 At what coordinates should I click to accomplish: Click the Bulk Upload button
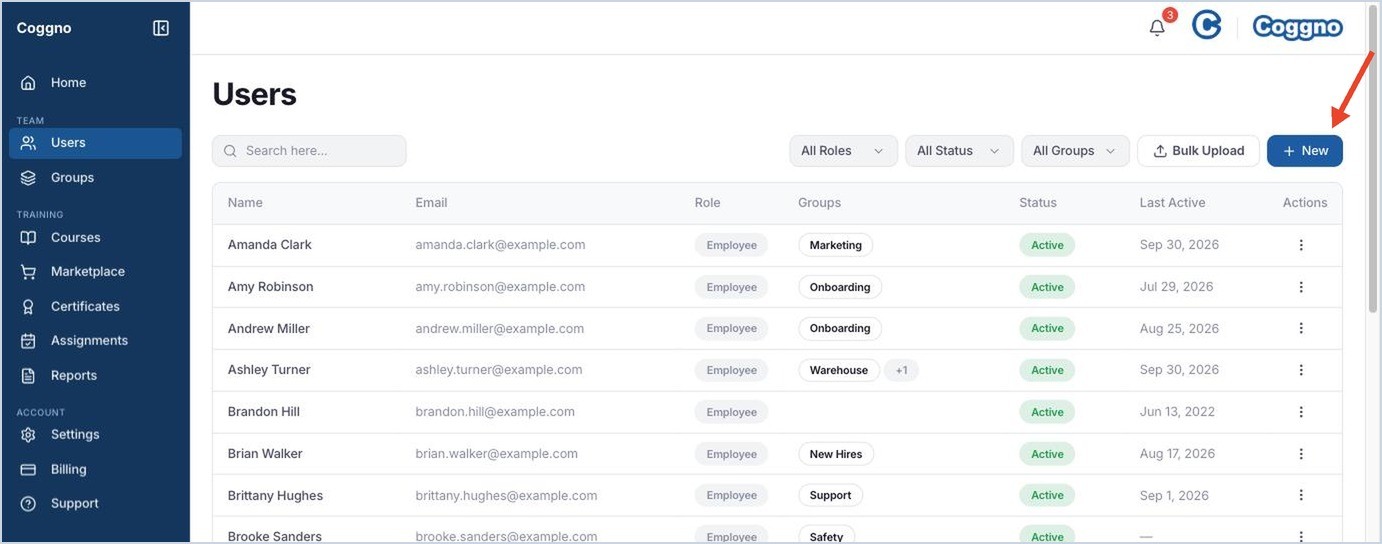point(1198,151)
